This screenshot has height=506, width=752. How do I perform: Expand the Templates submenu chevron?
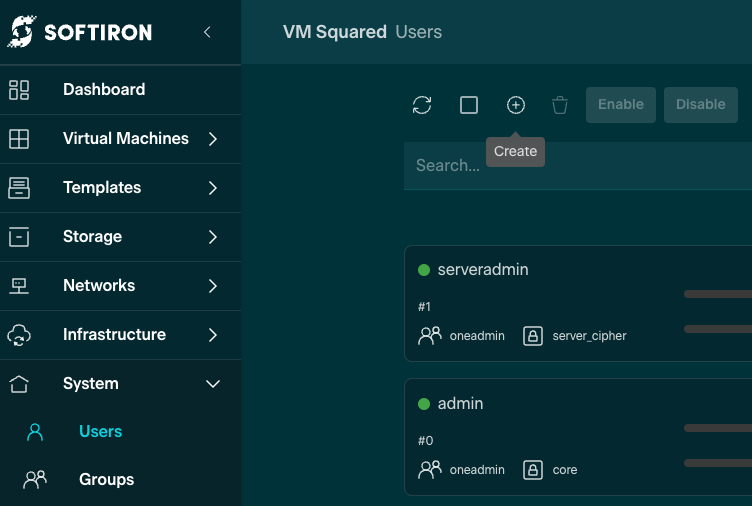tap(212, 188)
